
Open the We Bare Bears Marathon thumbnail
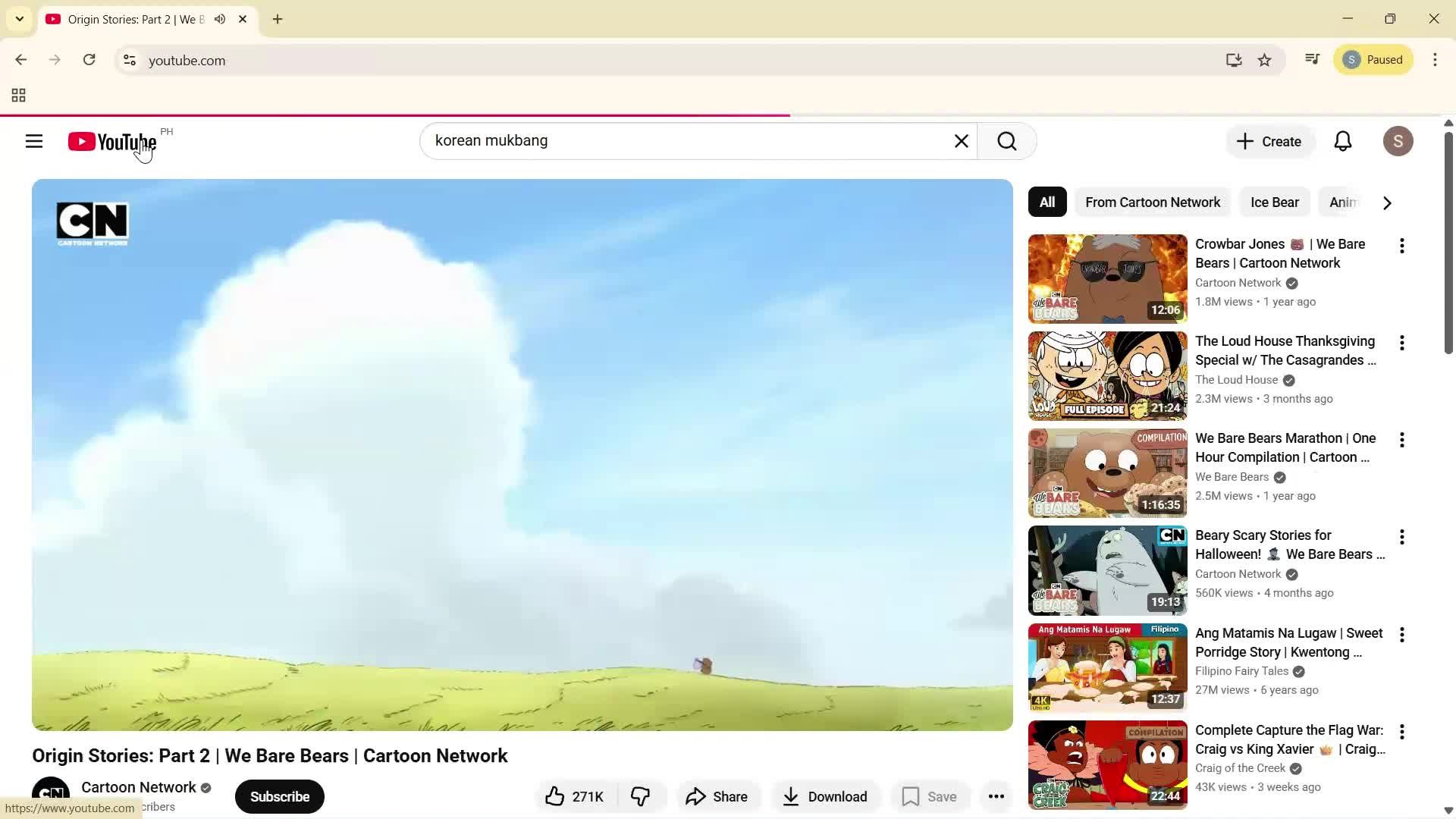[x=1106, y=472]
